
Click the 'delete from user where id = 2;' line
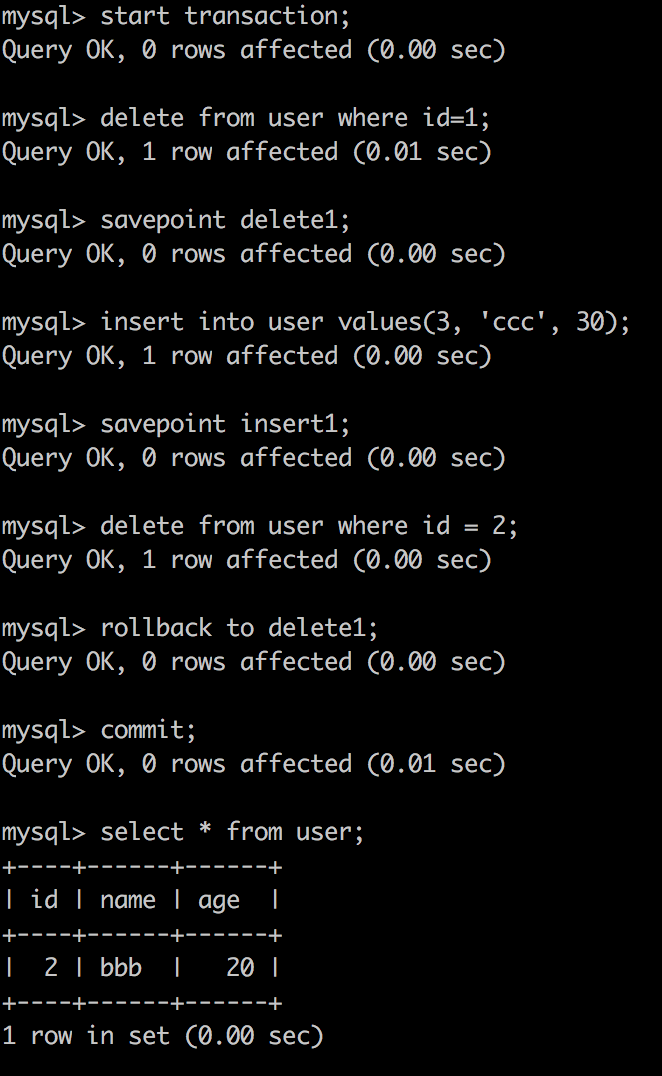coord(309,527)
